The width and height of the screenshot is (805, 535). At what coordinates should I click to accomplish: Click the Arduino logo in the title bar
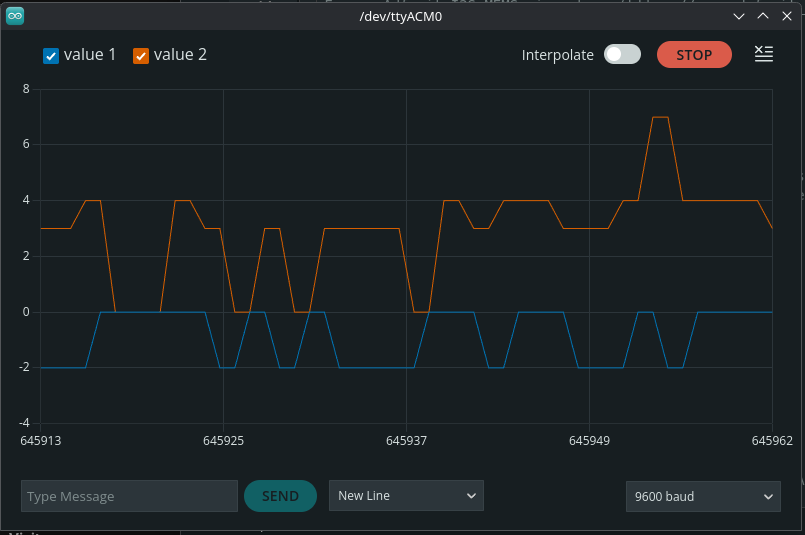[15, 16]
